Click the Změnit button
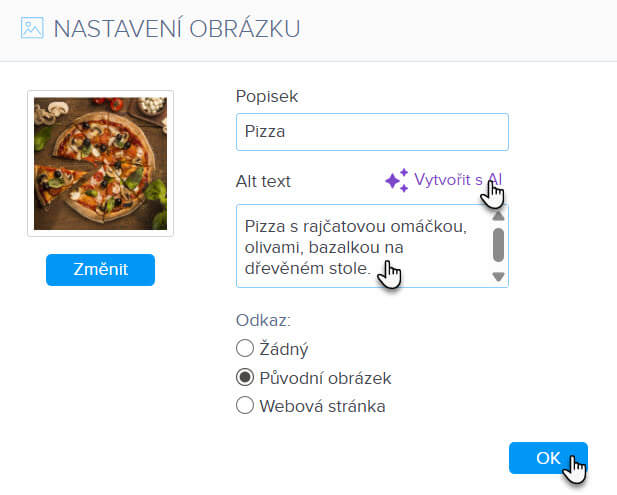Screen dimensions: 617x495 [100, 270]
